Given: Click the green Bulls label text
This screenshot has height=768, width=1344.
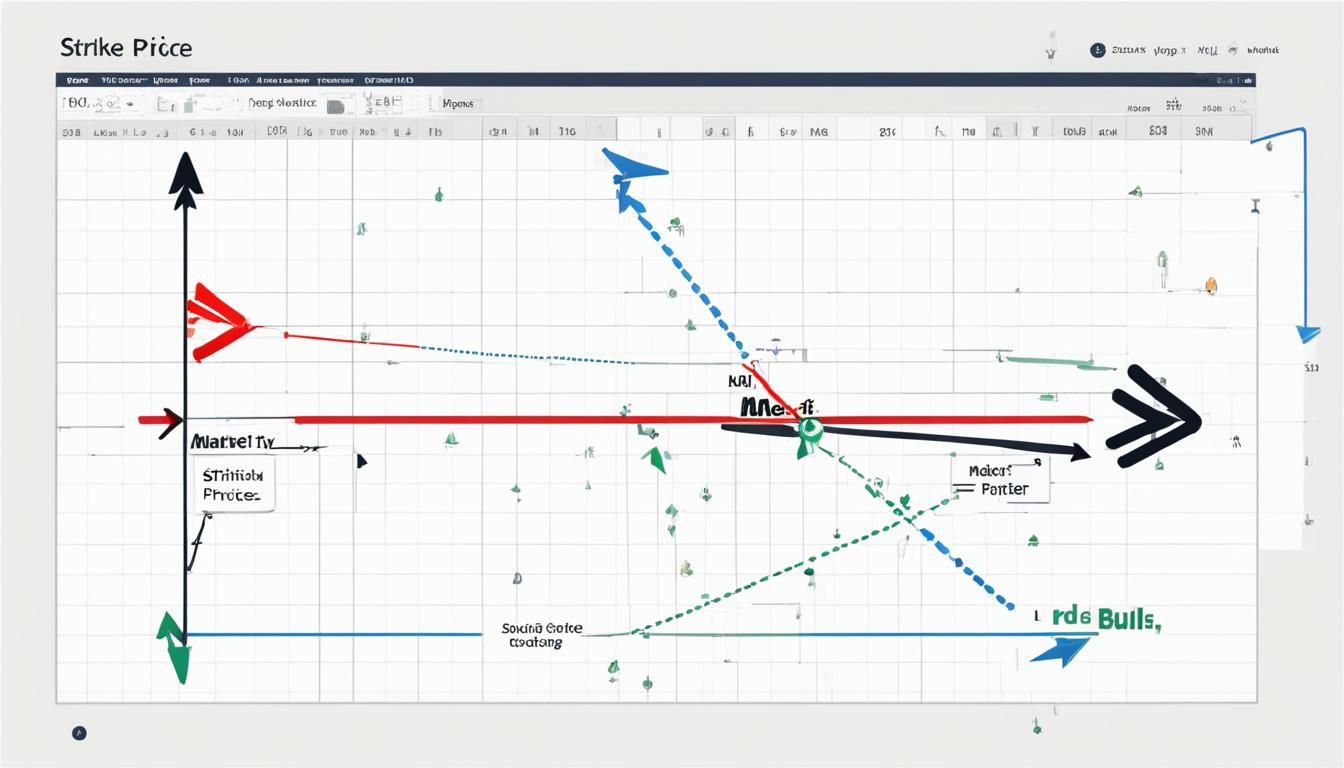Looking at the screenshot, I should (x=1128, y=618).
